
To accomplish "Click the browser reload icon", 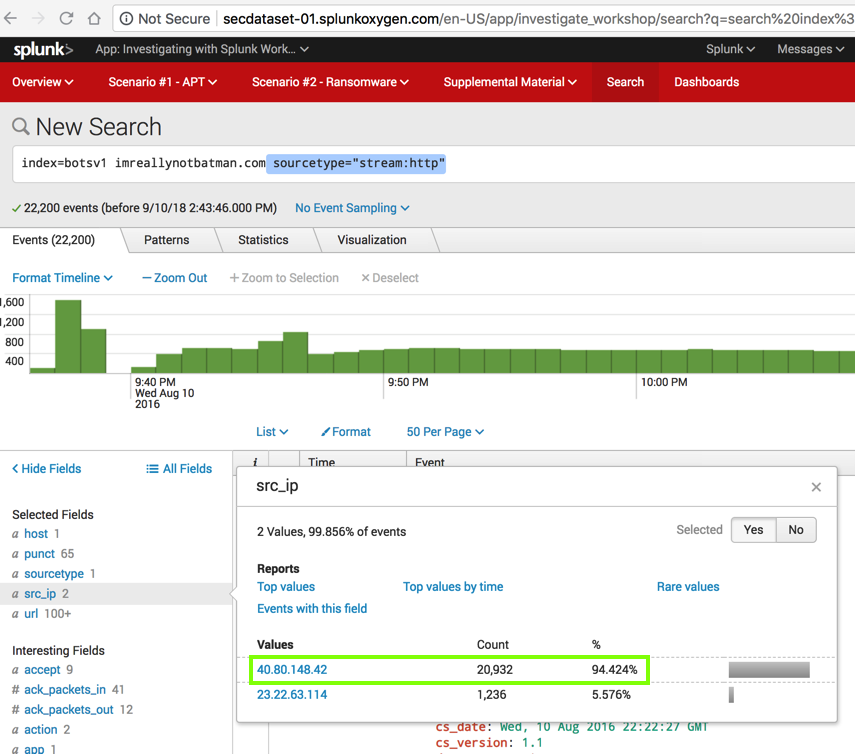I will [x=66, y=18].
